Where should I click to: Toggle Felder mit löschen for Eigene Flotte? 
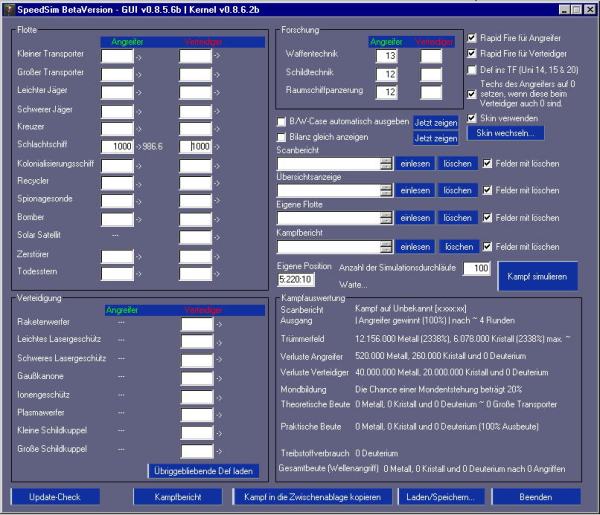(487, 218)
